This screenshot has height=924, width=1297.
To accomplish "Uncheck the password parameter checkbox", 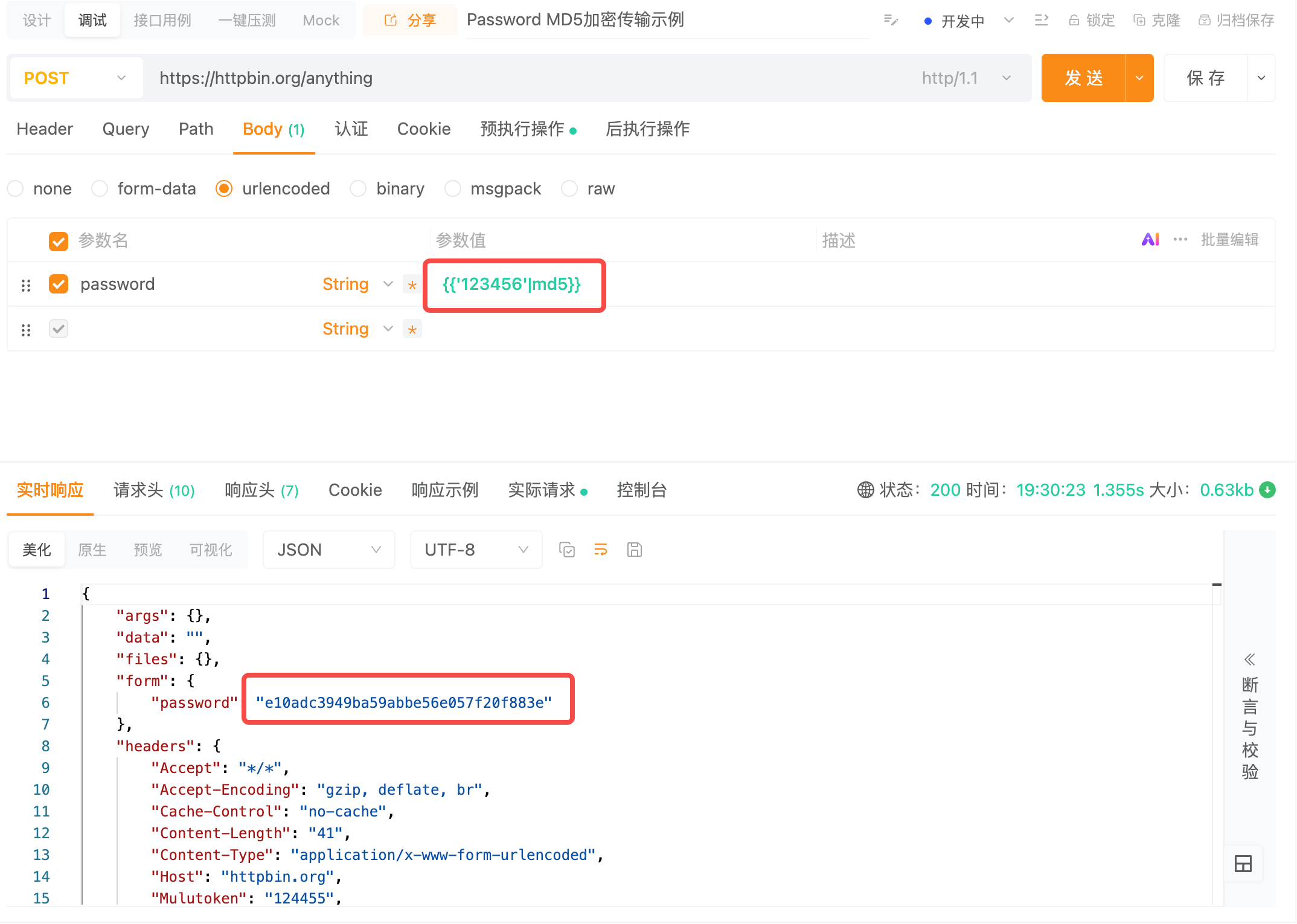I will tap(59, 284).
